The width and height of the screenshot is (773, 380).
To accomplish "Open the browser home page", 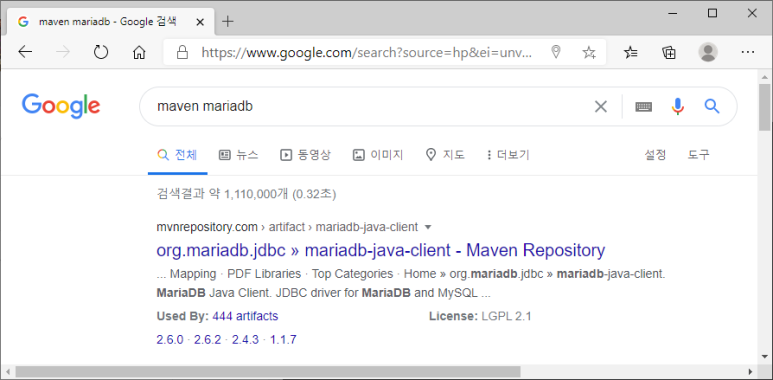I will (140, 52).
